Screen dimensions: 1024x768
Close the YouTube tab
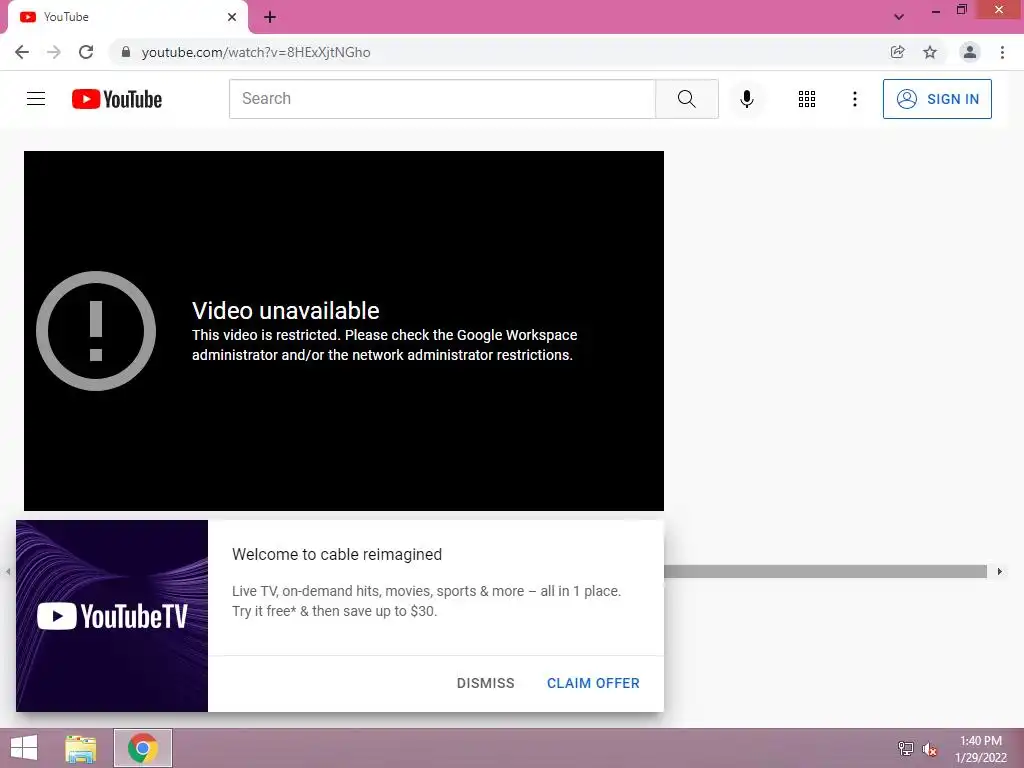[x=232, y=17]
